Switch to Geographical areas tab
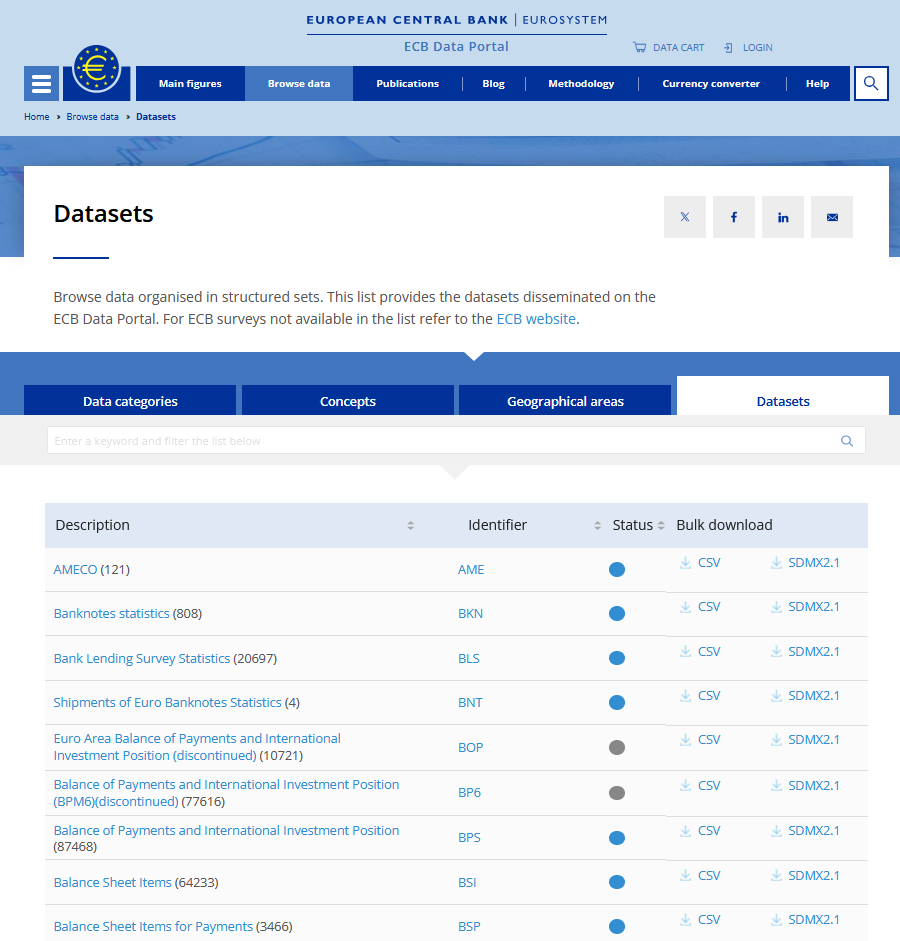Screen dimensions: 900x941 565,401
